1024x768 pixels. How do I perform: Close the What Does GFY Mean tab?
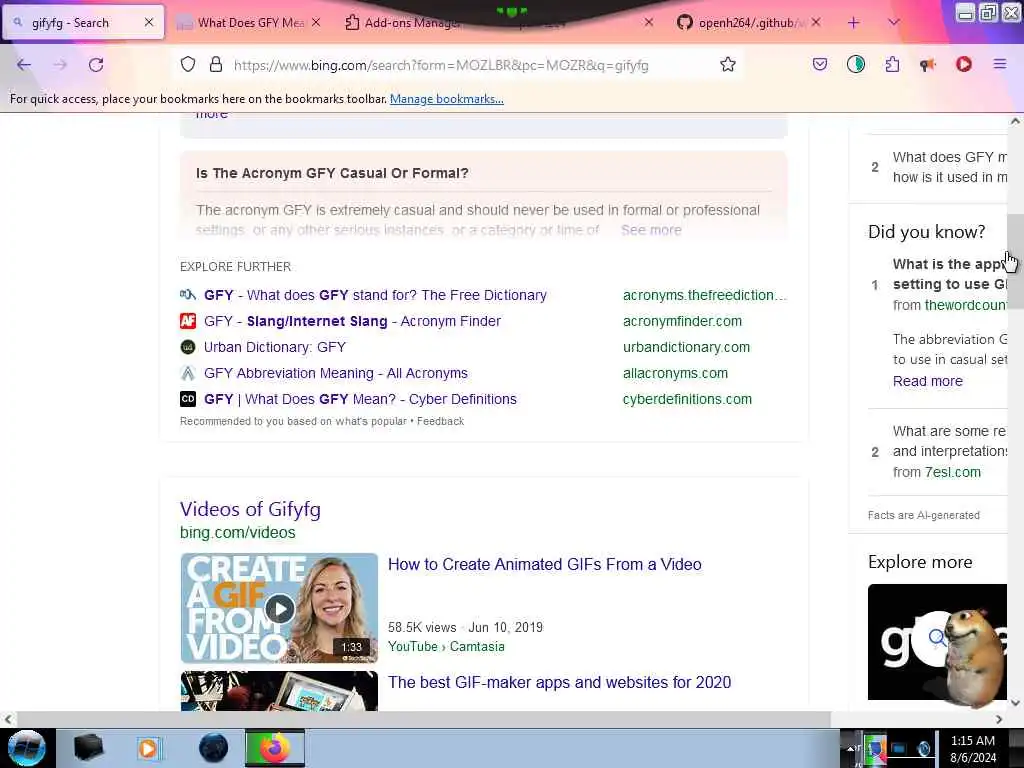click(x=316, y=23)
